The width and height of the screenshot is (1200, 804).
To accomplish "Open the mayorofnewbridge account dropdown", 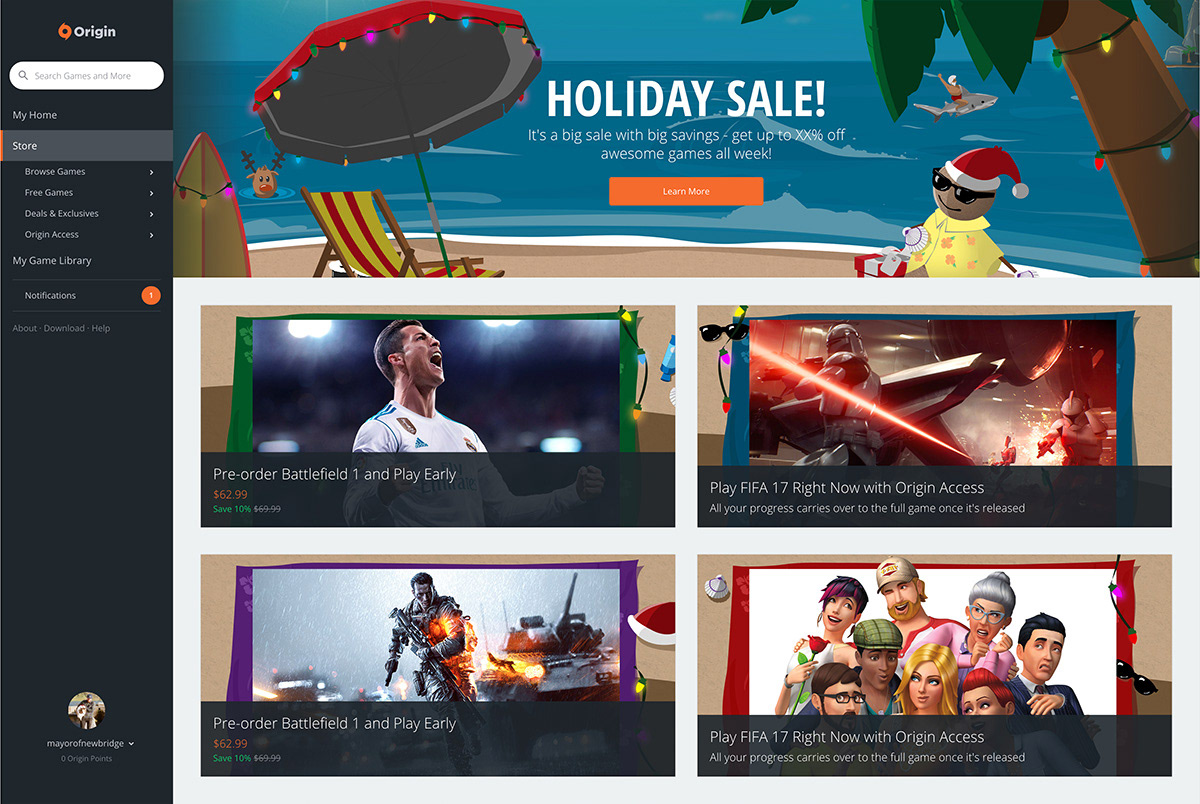I will [x=91, y=744].
